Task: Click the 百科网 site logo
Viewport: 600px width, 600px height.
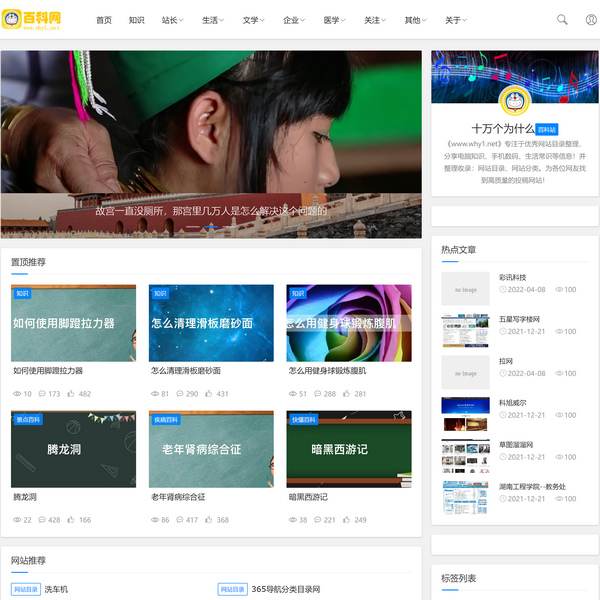Action: 33,19
